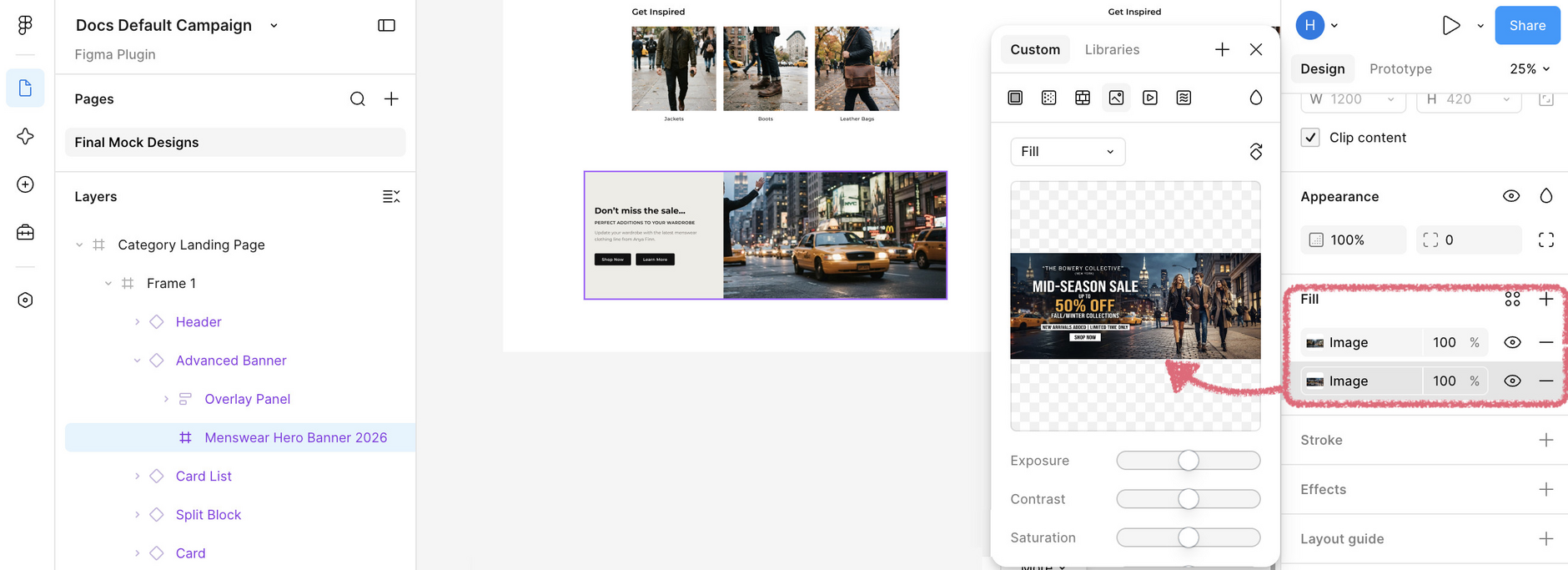Select the Card layer row
The height and width of the screenshot is (570, 1568).
[x=240, y=552]
